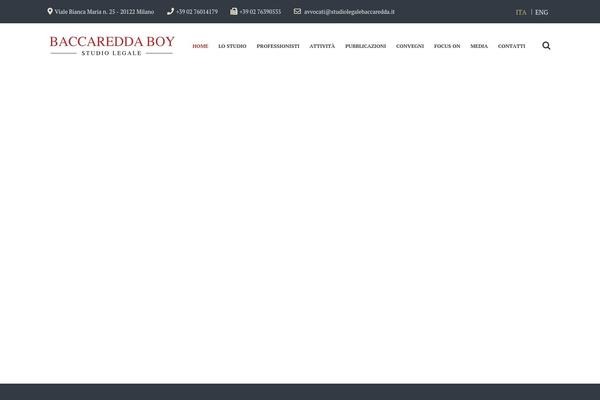
Task: Click the phone number +39 02 76014179
Action: [x=197, y=12]
